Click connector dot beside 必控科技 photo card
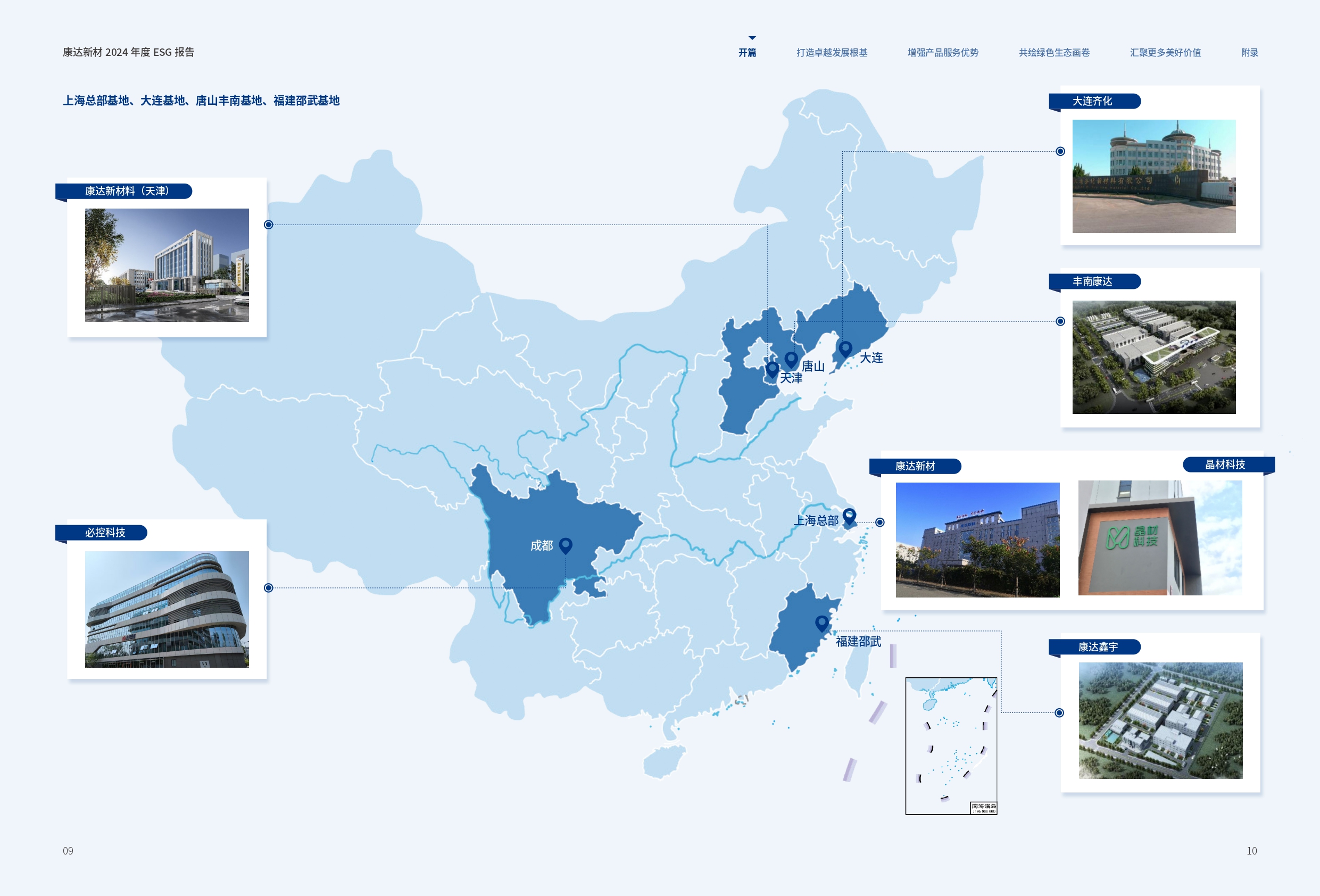The image size is (1320, 896). [269, 588]
